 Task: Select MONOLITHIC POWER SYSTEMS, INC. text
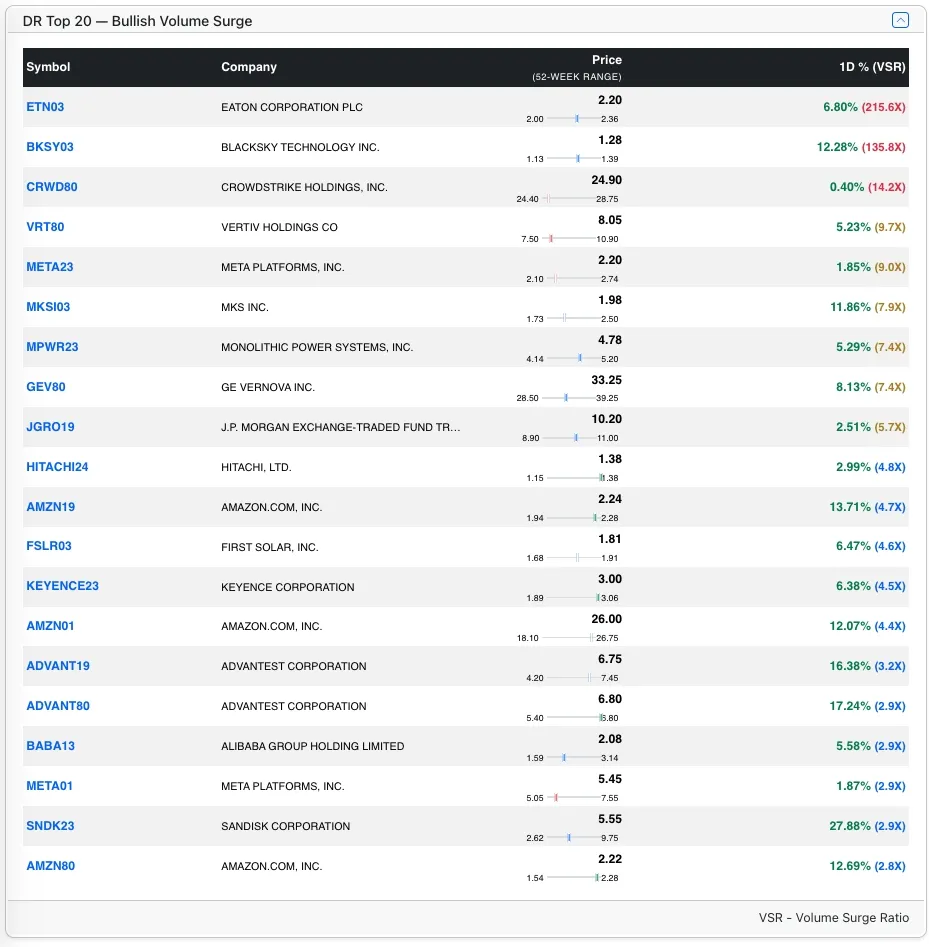click(x=317, y=347)
